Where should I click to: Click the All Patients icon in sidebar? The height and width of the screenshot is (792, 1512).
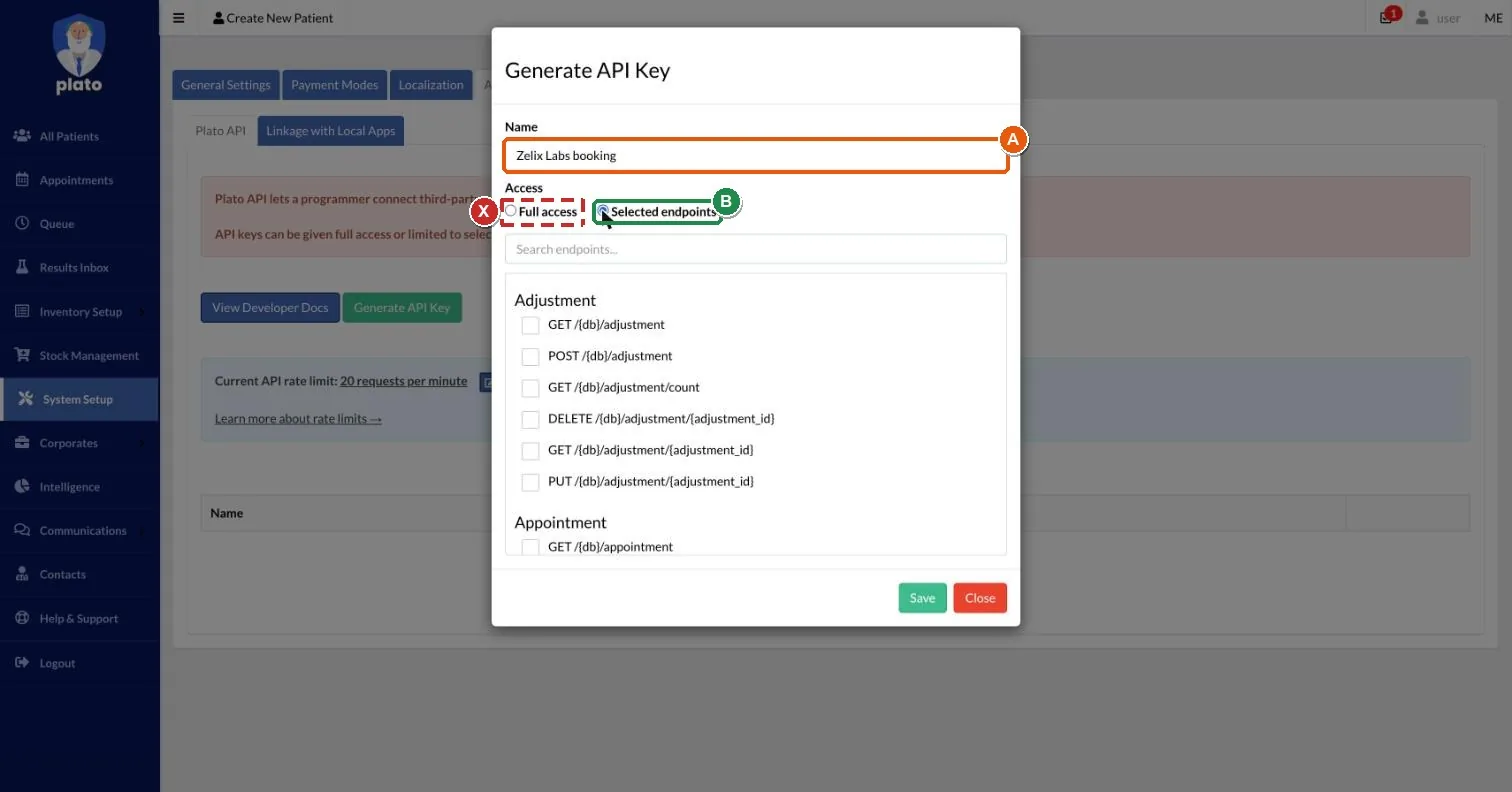click(22, 136)
